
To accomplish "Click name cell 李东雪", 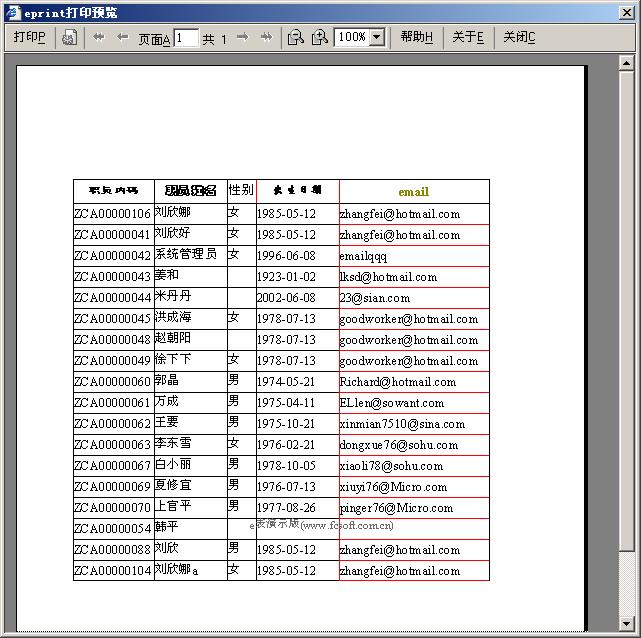I will click(191, 445).
